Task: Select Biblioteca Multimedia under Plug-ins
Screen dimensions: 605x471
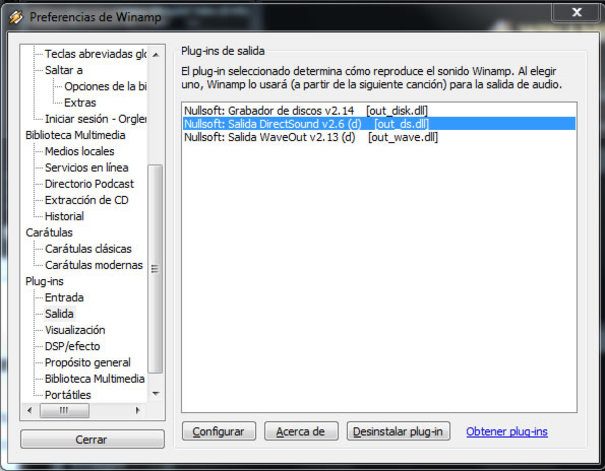Action: tap(95, 378)
